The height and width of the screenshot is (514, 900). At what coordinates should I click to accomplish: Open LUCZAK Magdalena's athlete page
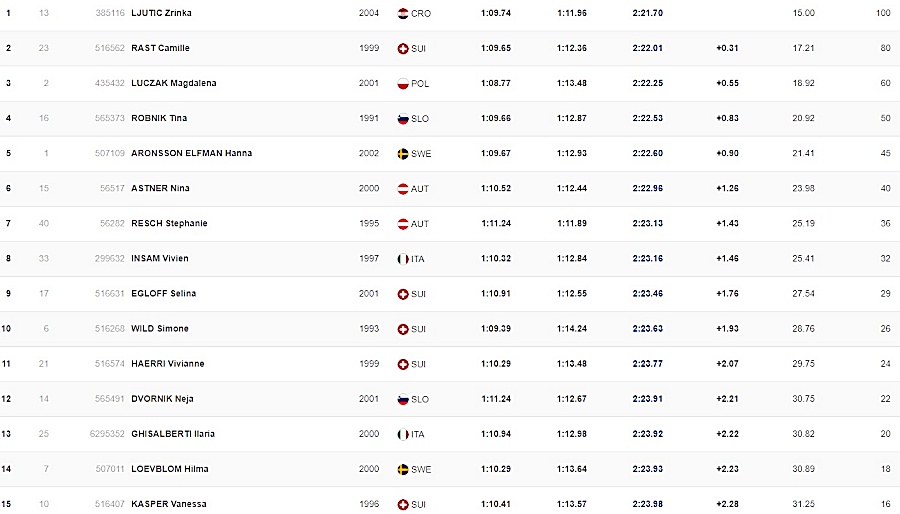point(173,83)
